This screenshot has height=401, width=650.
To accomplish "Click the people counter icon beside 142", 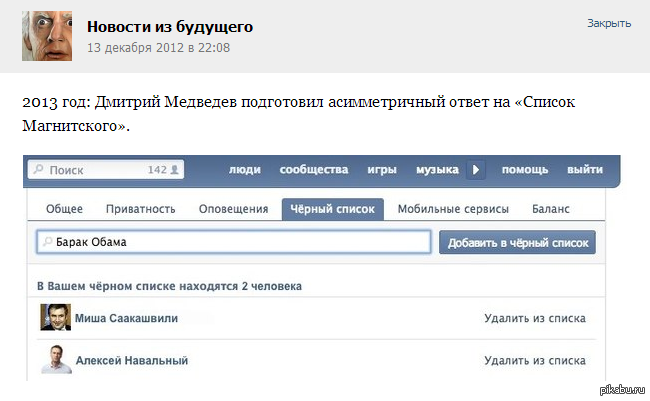I will click(x=175, y=170).
